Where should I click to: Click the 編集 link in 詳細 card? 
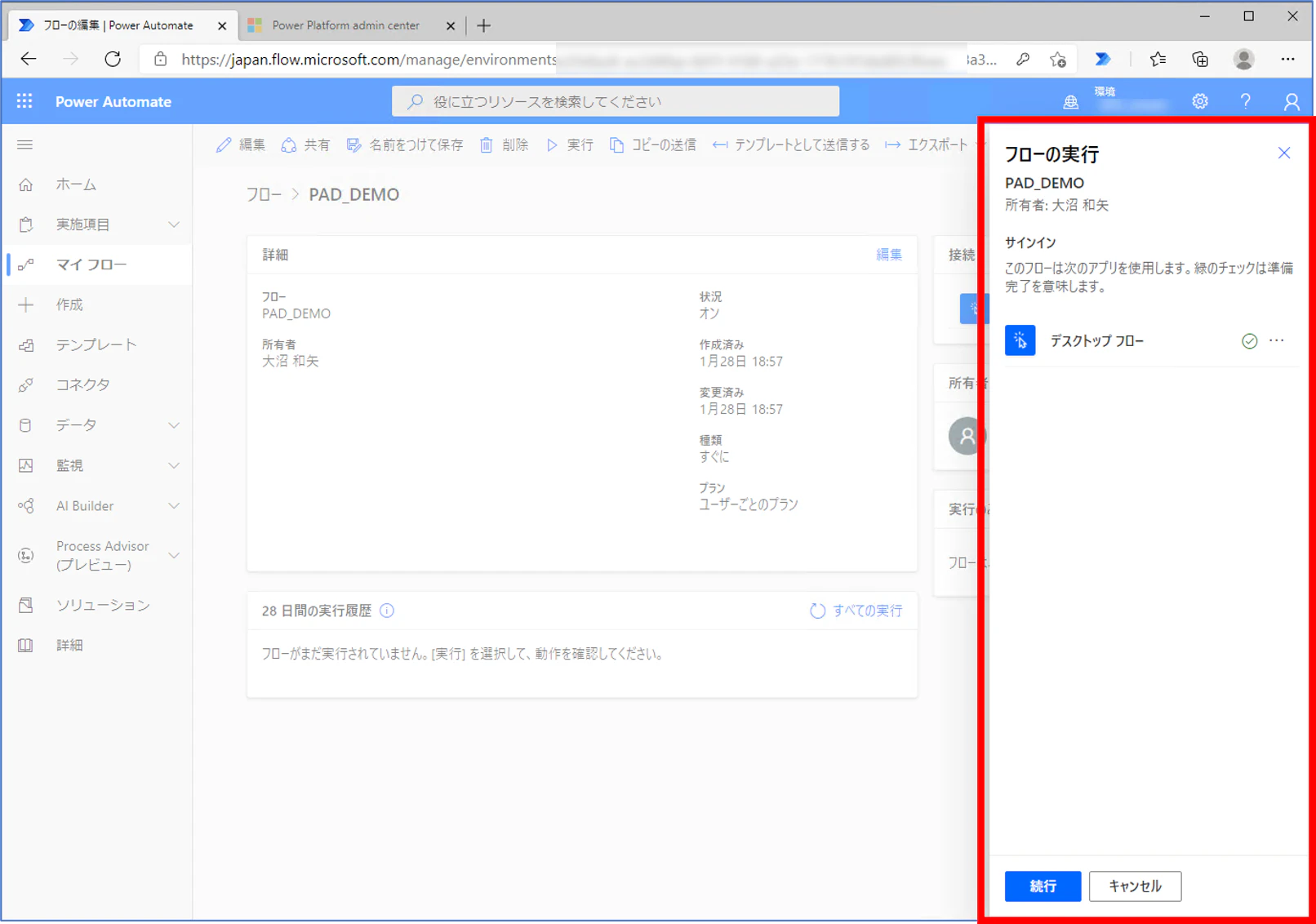click(x=888, y=255)
